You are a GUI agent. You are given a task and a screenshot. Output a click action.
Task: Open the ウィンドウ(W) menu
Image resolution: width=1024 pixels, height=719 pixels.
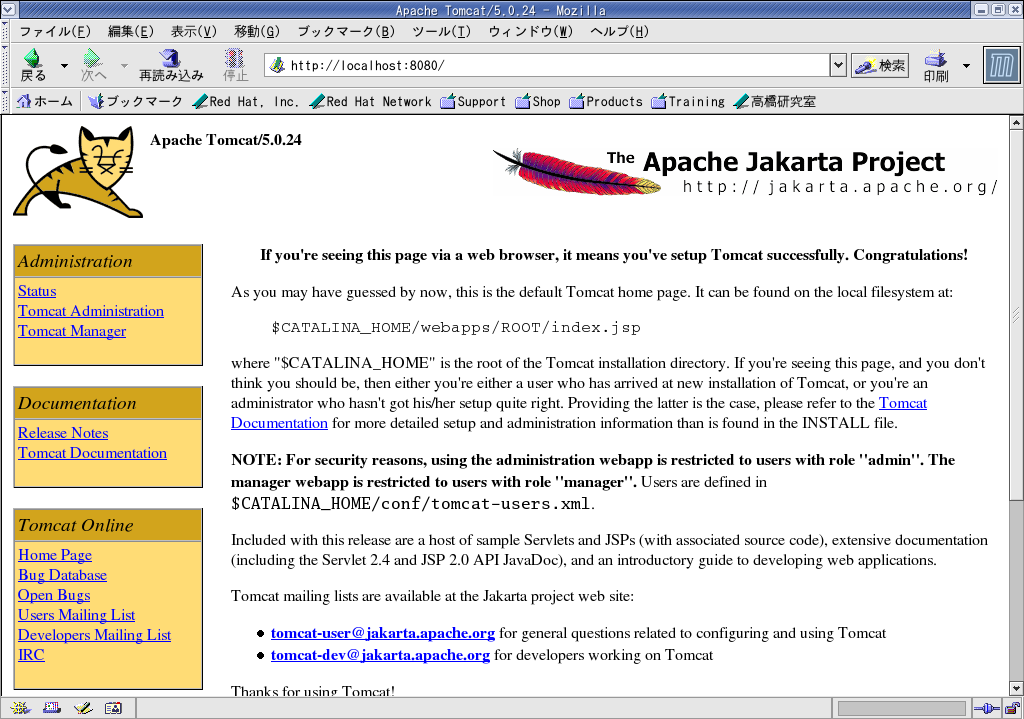[530, 31]
